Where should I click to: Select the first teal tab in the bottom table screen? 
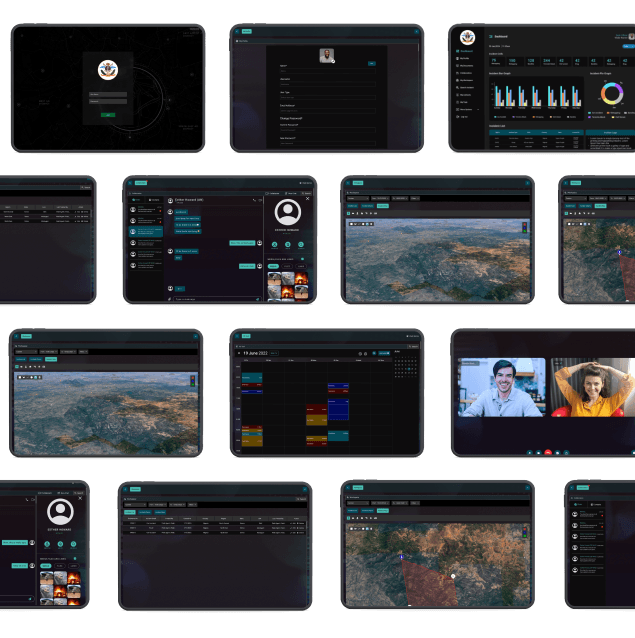(129, 511)
